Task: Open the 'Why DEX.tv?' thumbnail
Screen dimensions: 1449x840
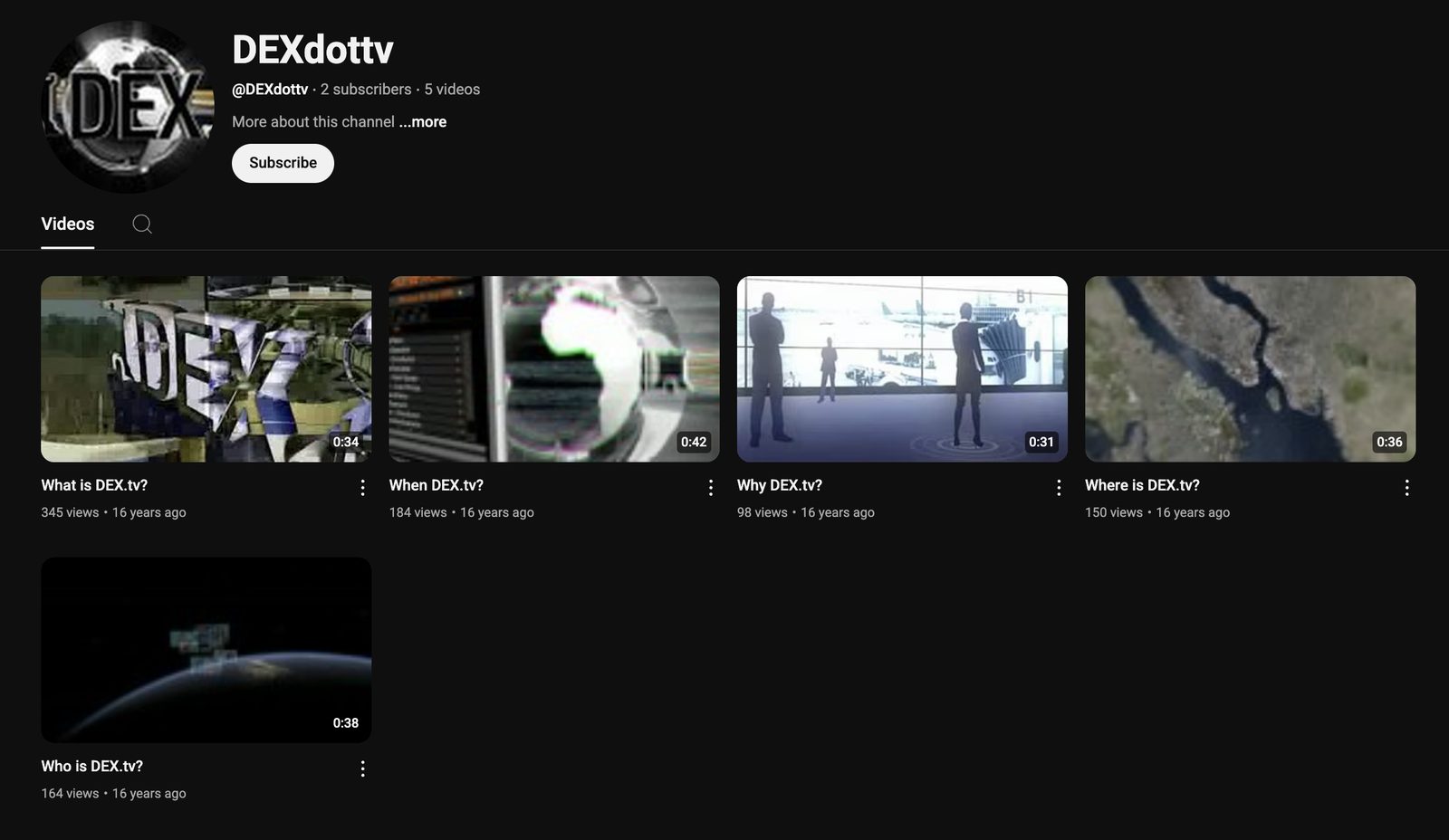Action: (902, 368)
